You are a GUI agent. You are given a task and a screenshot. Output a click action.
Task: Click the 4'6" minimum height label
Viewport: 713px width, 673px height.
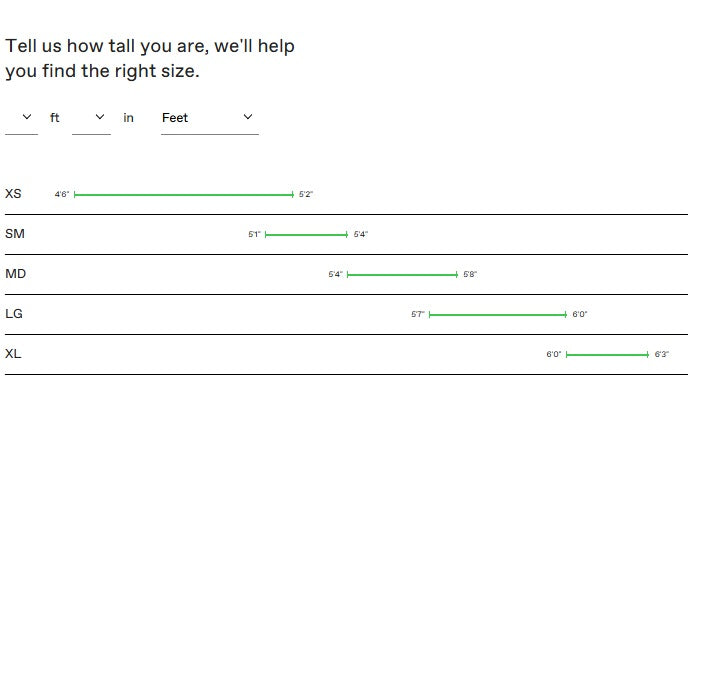point(62,195)
